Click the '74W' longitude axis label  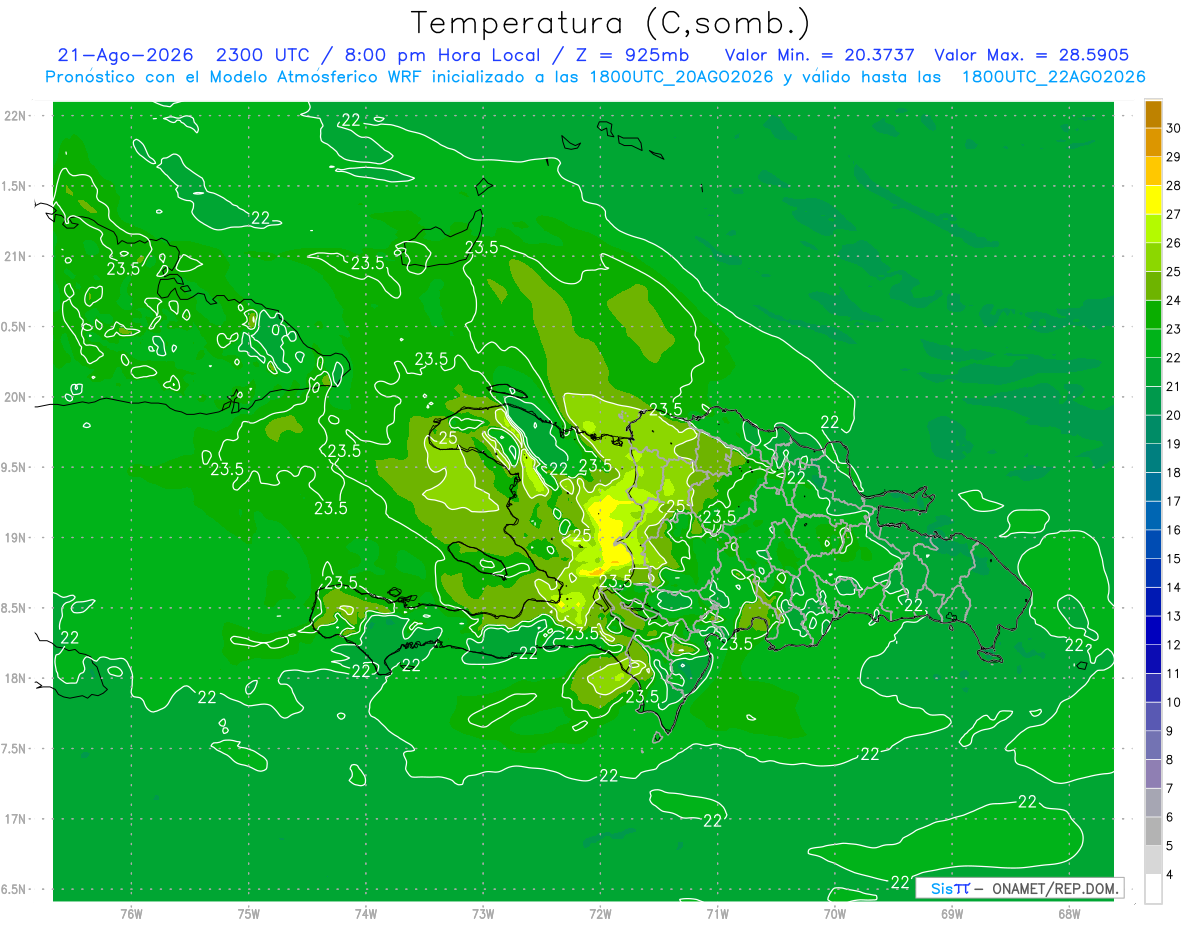[x=366, y=913]
